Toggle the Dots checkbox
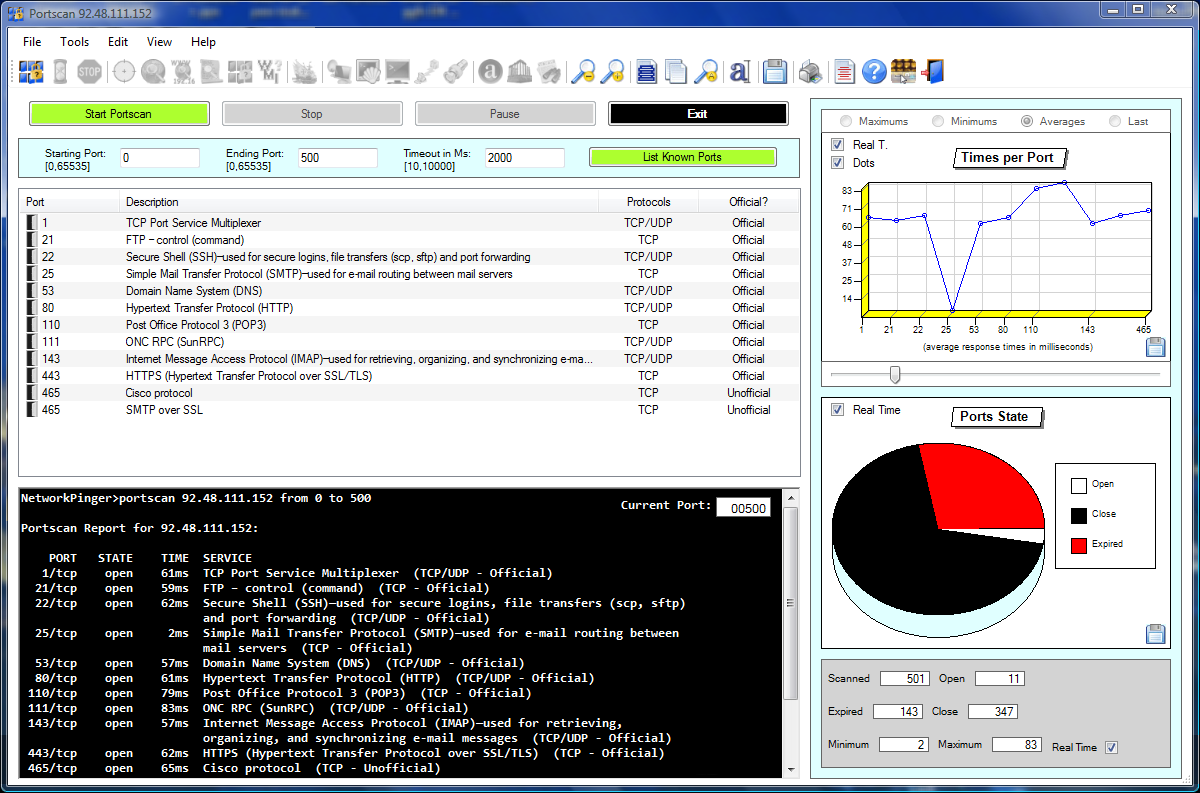This screenshot has width=1200, height=793. (837, 162)
